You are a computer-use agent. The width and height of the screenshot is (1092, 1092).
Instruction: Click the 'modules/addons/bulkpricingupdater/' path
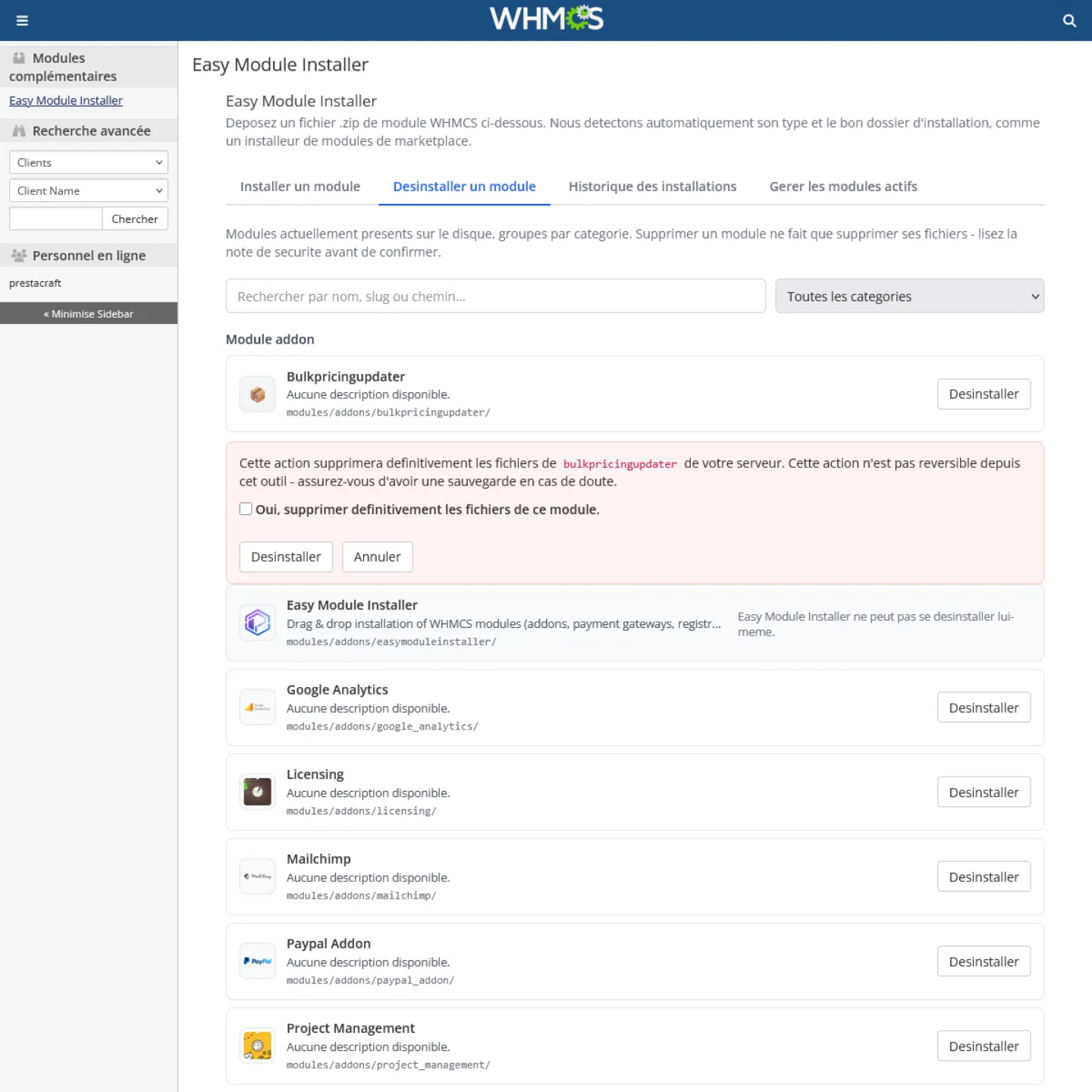coord(388,413)
